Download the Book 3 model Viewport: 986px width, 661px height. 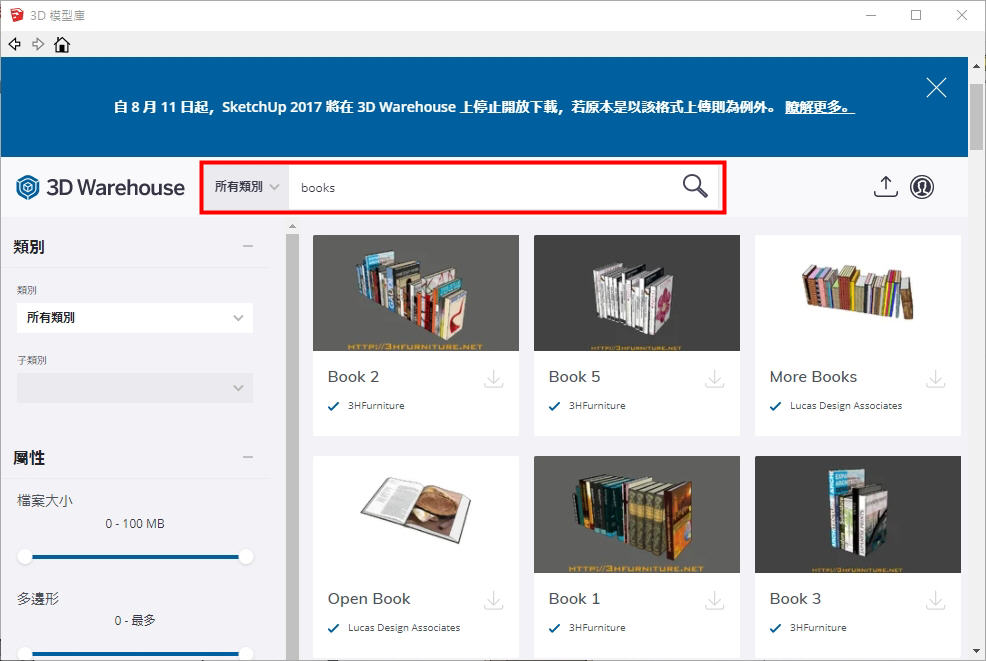pyautogui.click(x=936, y=600)
